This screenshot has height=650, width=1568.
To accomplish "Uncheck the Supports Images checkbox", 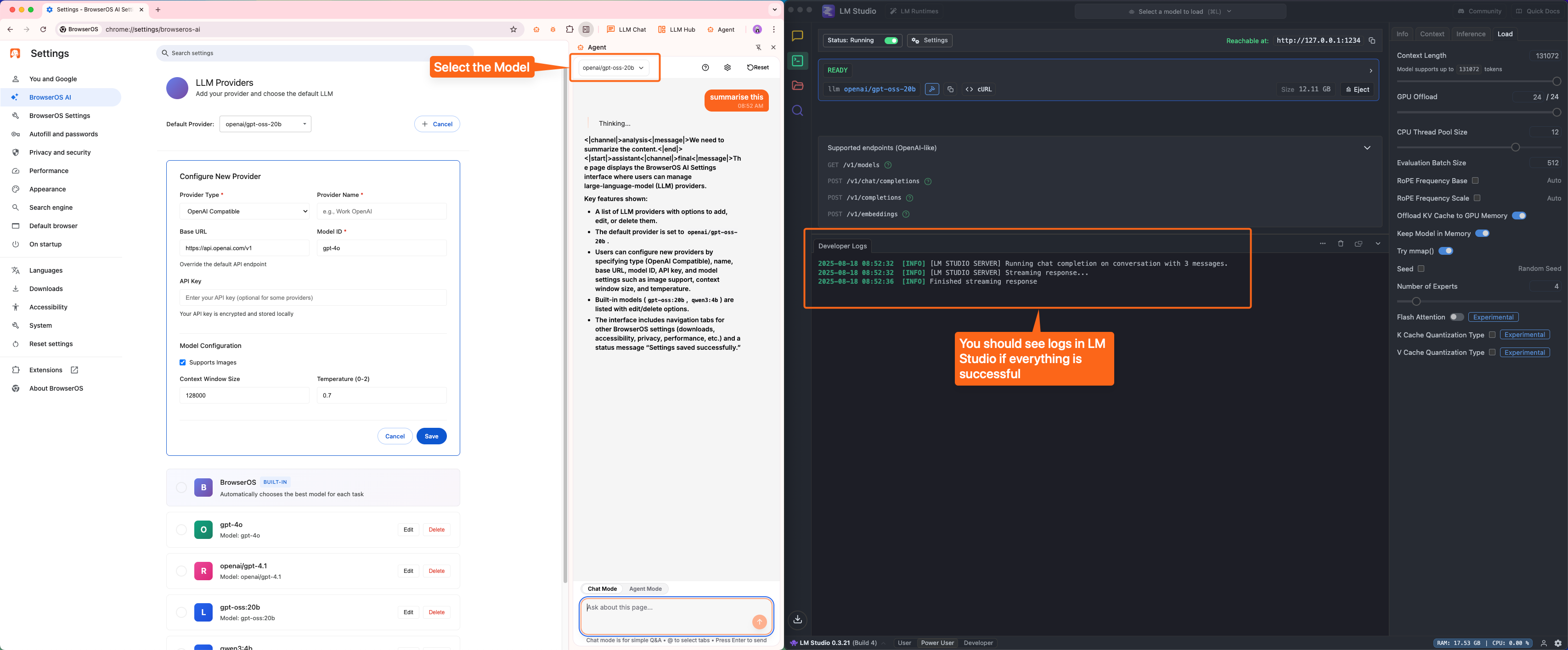I will click(x=183, y=363).
